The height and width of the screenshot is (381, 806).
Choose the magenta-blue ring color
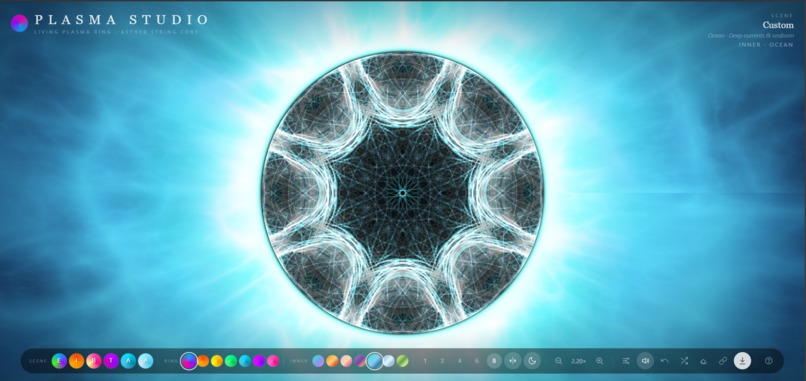click(x=189, y=361)
